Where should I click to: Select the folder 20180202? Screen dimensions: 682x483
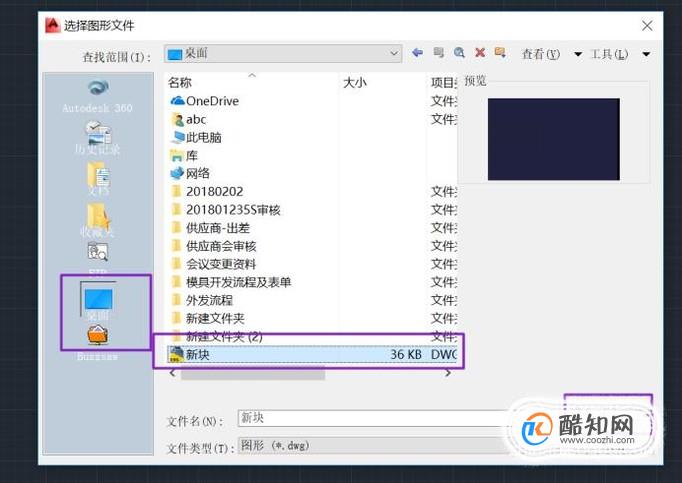(207, 192)
